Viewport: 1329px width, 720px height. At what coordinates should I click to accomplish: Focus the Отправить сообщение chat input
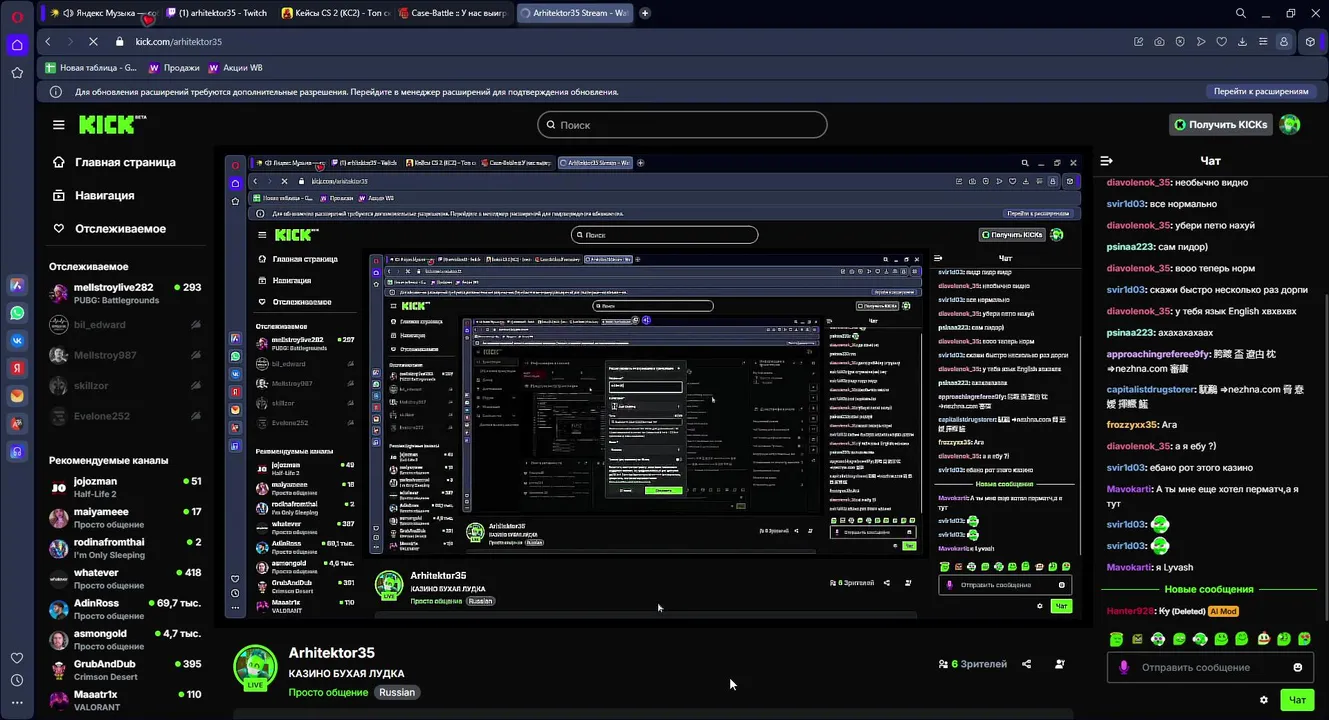(1211, 667)
